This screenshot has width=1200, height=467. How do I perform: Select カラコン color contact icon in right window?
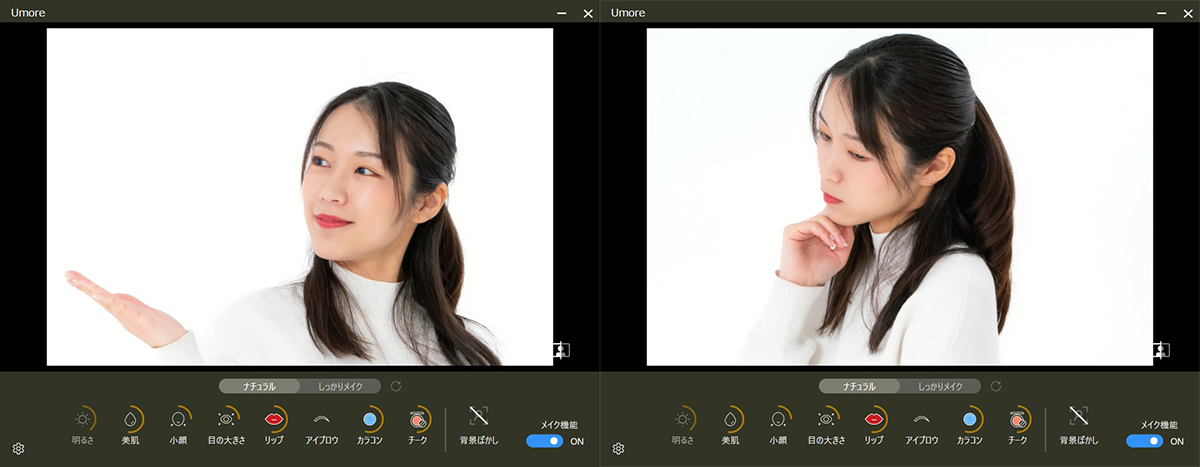pyautogui.click(x=969, y=420)
